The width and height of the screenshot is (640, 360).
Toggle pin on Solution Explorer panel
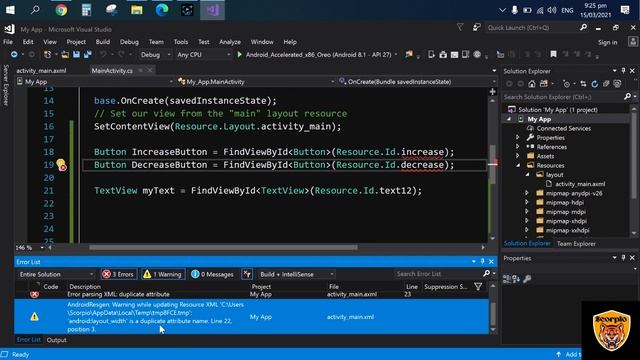coord(623,71)
